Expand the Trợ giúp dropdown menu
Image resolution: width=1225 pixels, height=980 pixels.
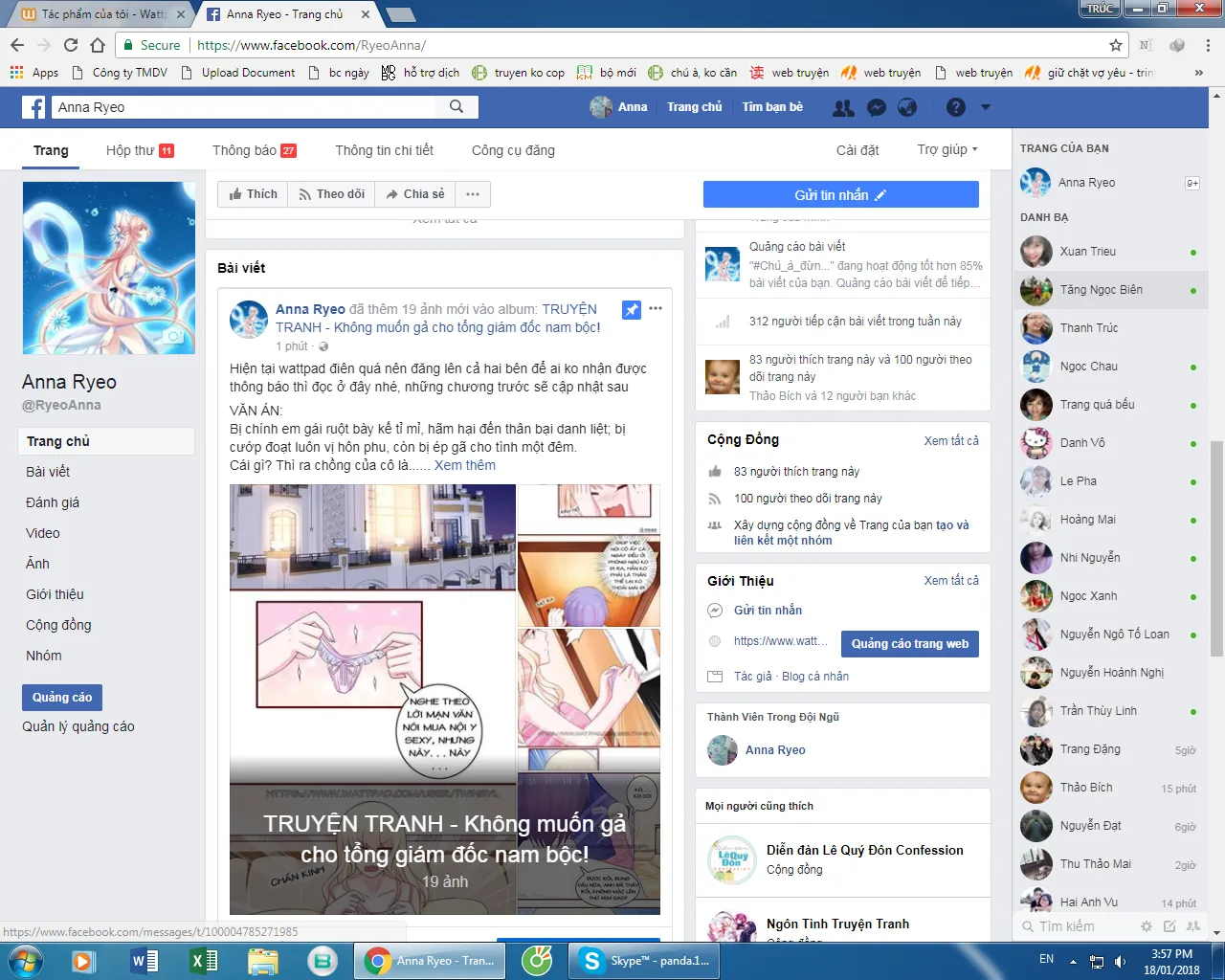point(947,150)
